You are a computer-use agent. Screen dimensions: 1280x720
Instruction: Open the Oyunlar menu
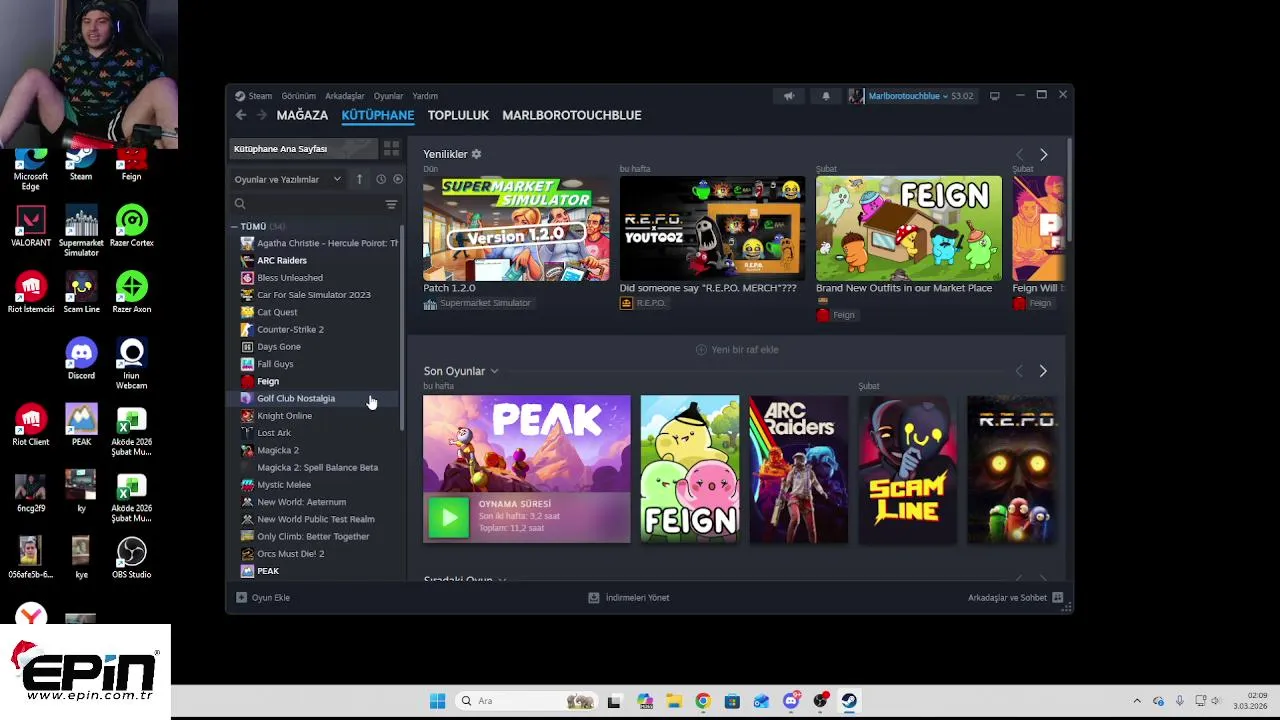pos(388,96)
